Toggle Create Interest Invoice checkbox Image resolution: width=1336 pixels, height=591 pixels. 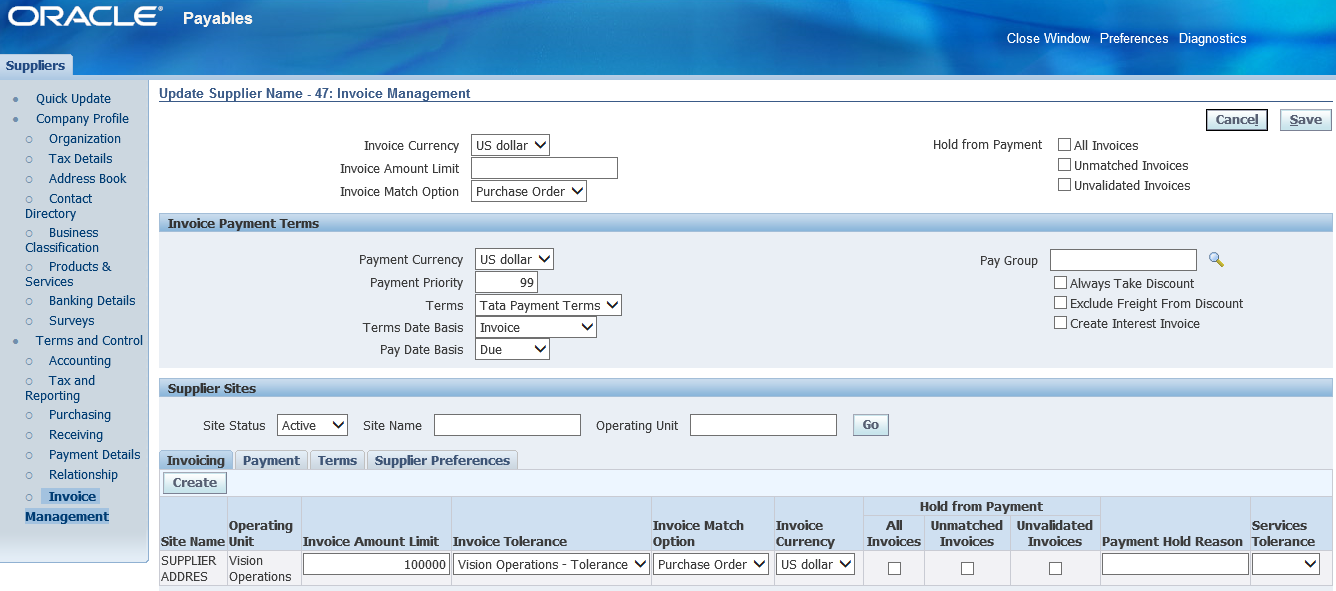click(1061, 323)
